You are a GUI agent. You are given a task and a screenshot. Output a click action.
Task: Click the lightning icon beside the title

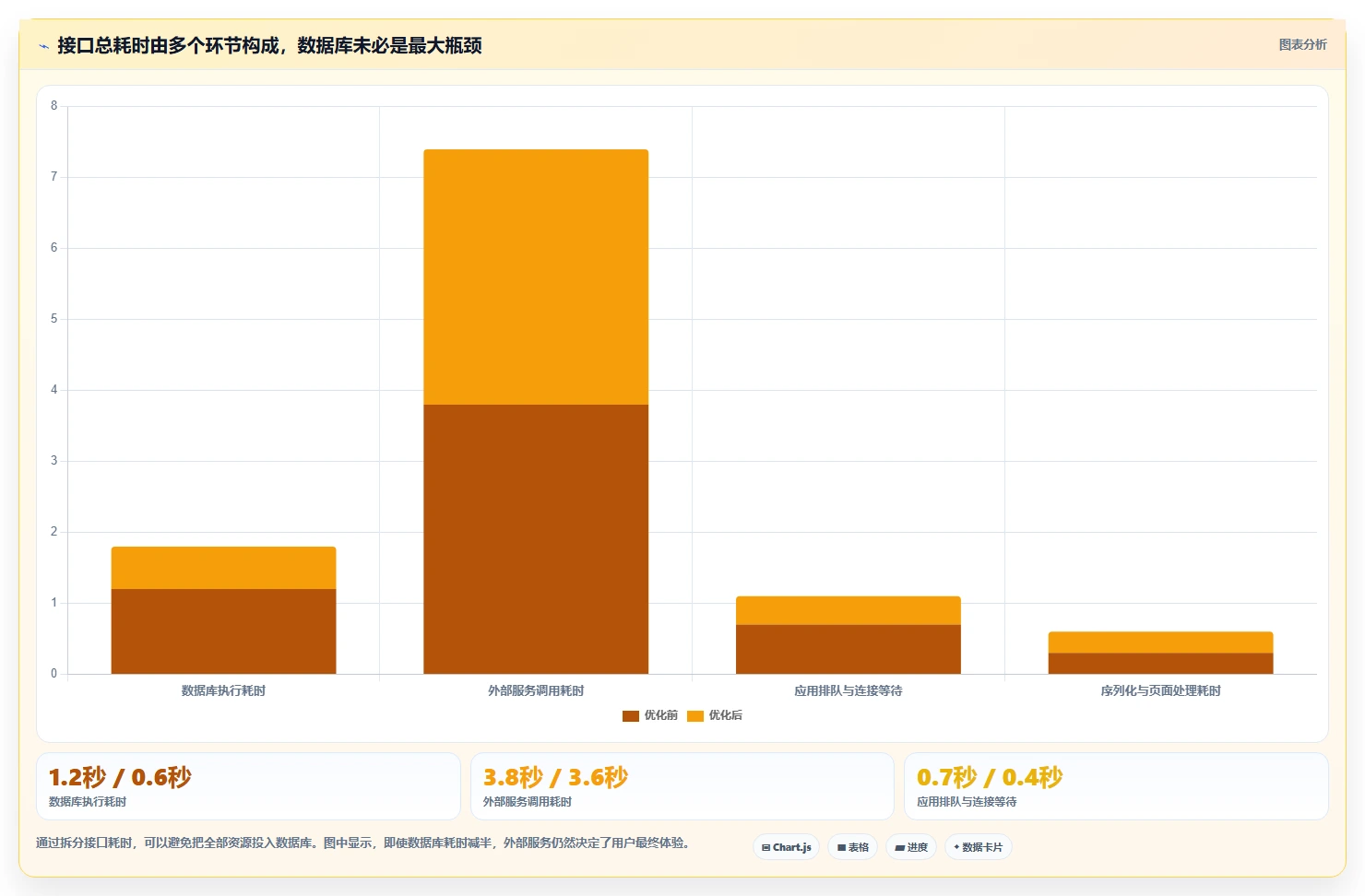point(43,46)
